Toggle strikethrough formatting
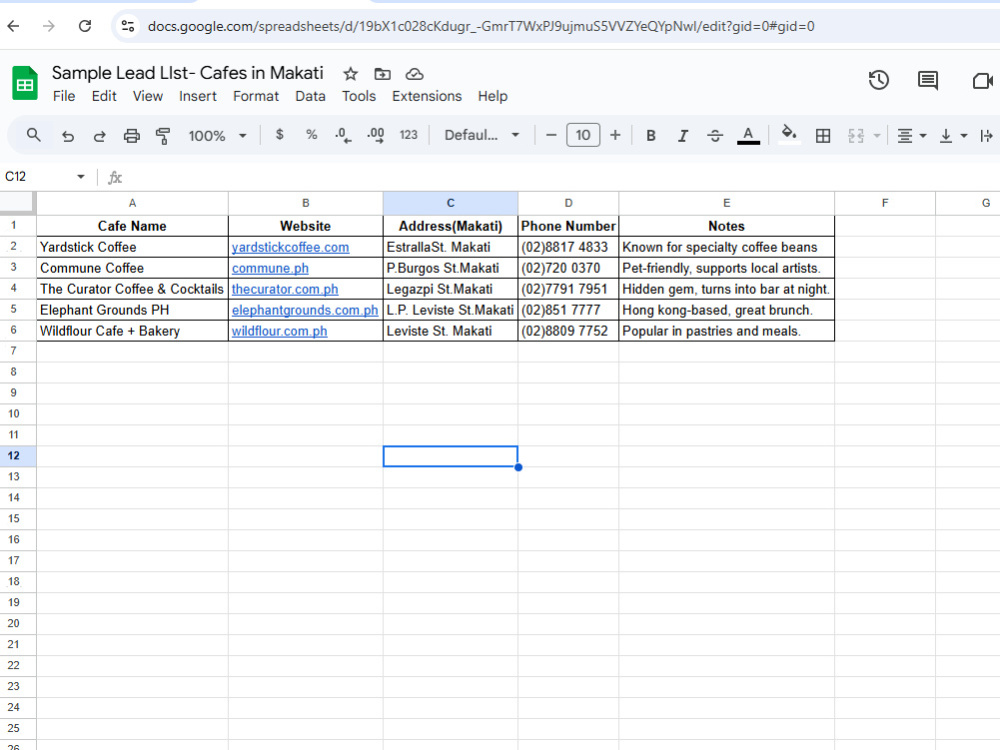This screenshot has width=1000, height=750. [715, 135]
